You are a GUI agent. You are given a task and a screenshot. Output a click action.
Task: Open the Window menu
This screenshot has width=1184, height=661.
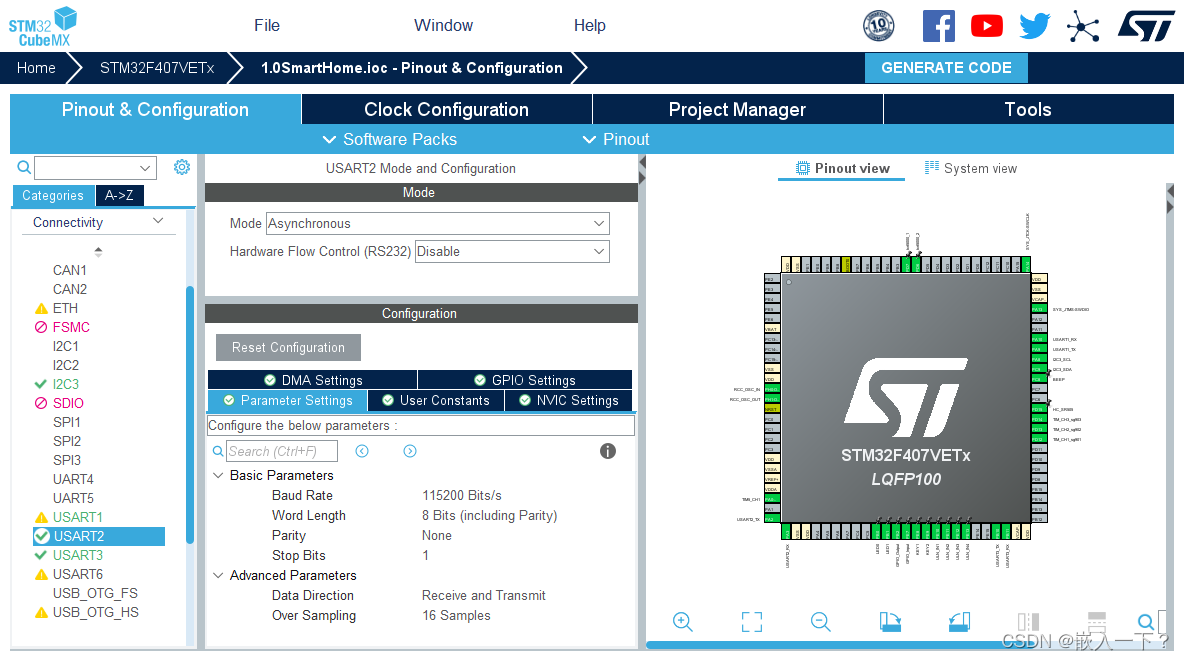[x=443, y=26]
